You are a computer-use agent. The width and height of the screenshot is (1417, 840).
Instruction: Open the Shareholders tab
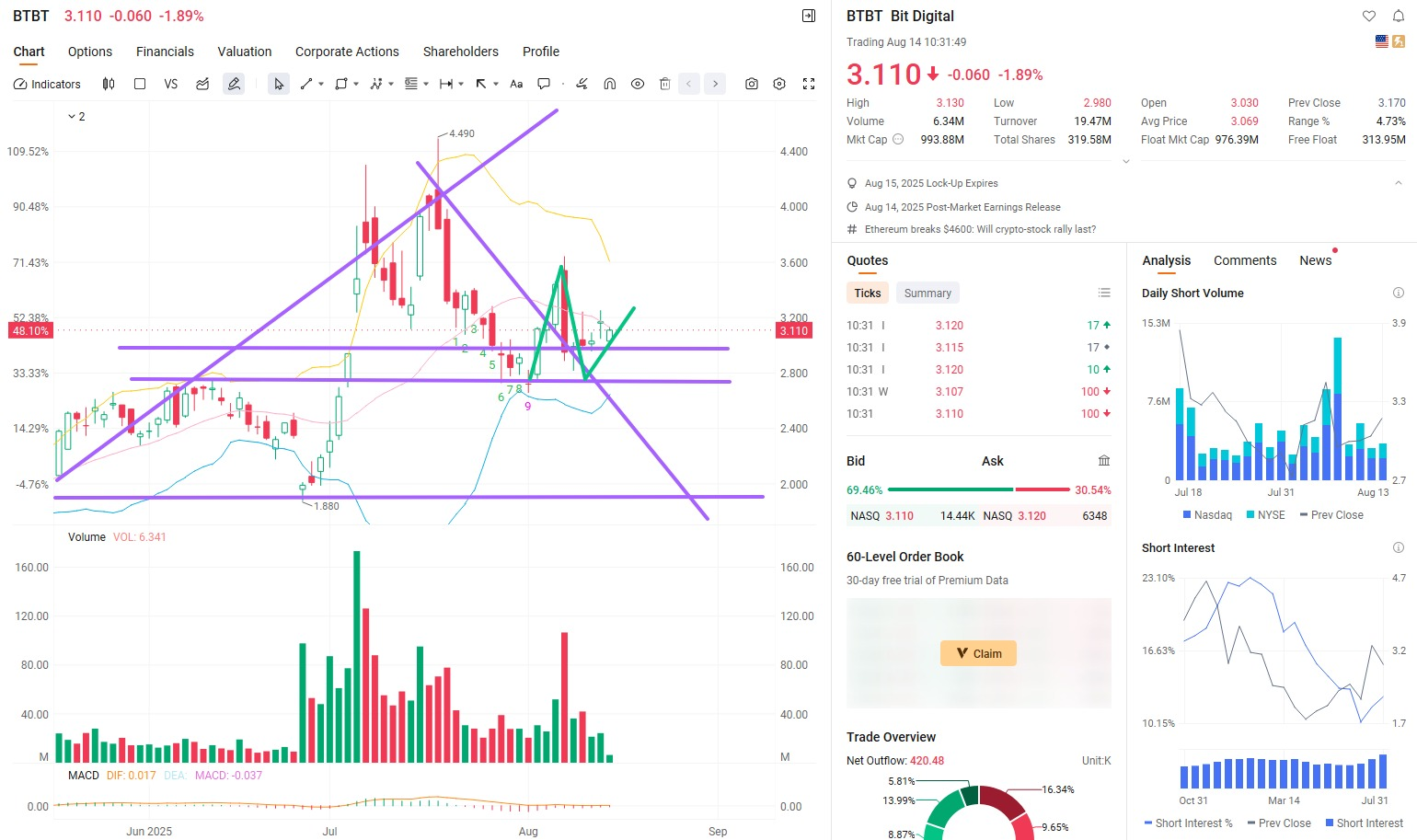point(461,52)
